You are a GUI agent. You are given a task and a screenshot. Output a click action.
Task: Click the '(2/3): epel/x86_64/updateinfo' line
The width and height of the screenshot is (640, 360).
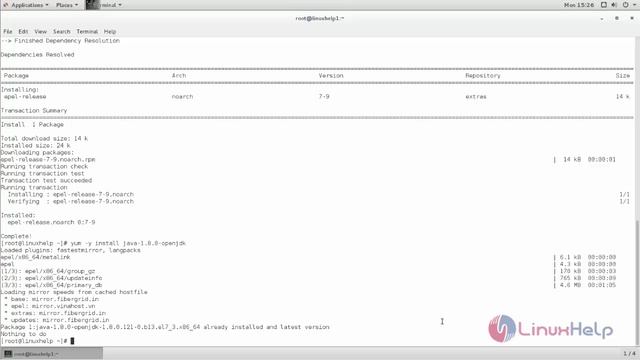[51, 278]
